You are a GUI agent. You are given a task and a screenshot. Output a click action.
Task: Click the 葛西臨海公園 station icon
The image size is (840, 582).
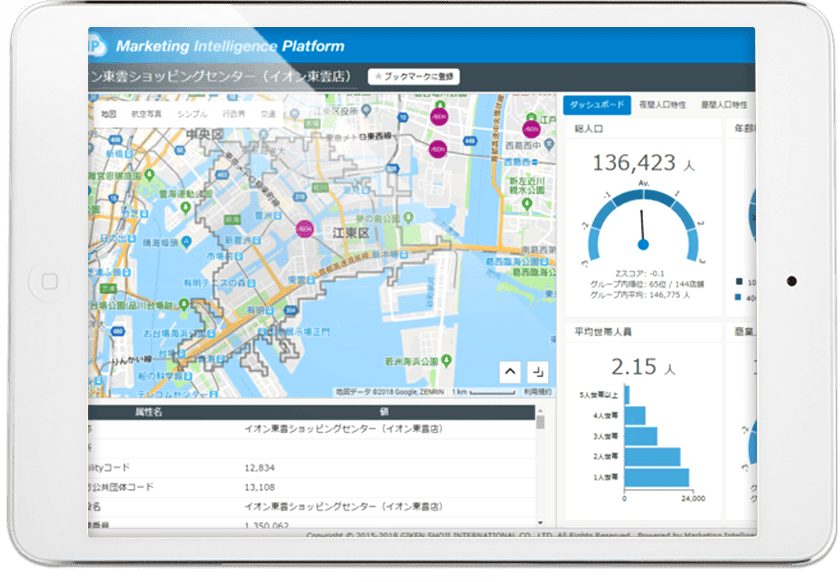point(544,262)
